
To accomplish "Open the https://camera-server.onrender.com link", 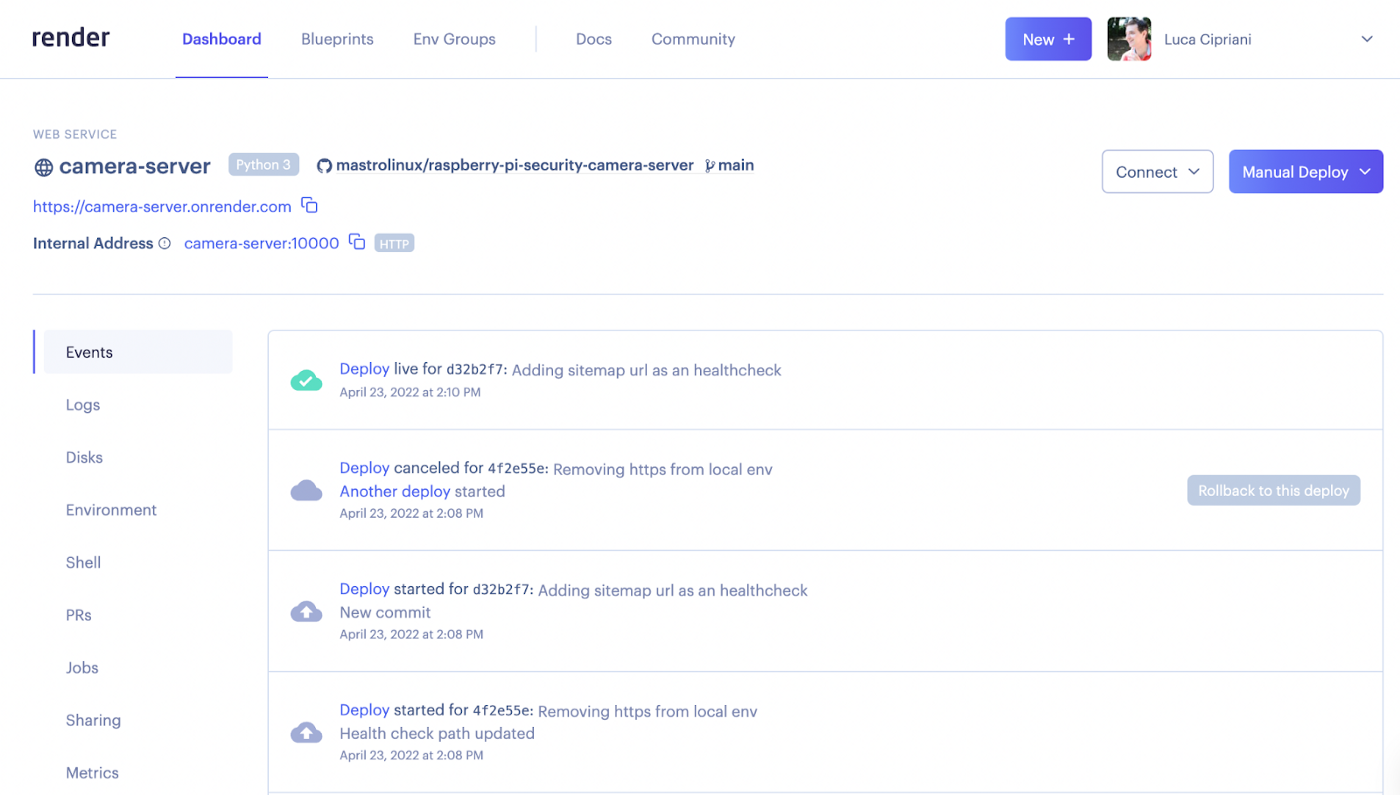I will 162,206.
